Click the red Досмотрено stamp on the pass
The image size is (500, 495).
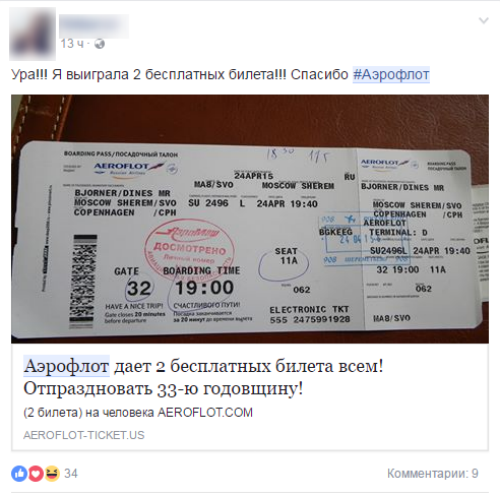pos(189,246)
